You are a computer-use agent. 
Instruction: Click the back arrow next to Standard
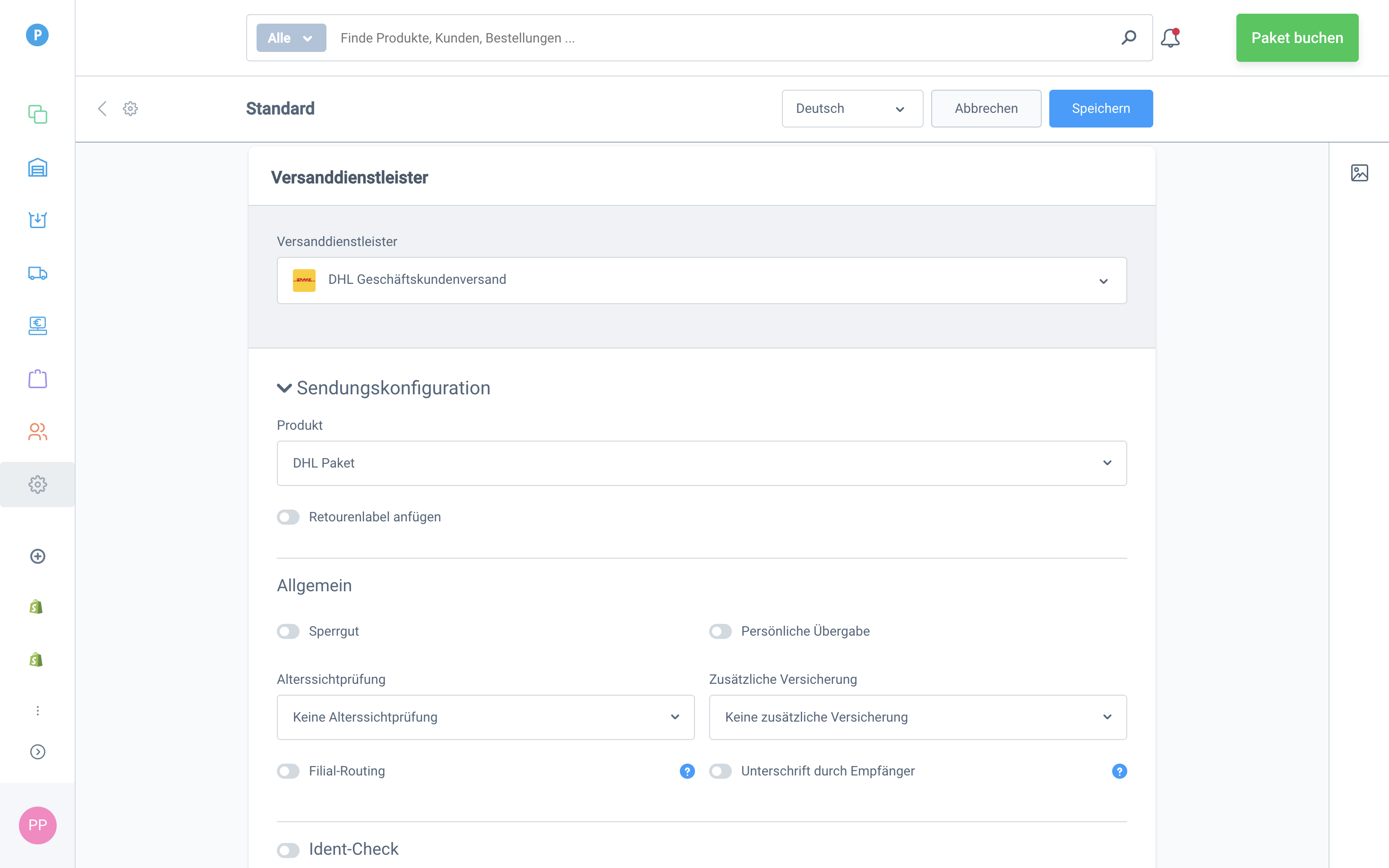point(102,109)
